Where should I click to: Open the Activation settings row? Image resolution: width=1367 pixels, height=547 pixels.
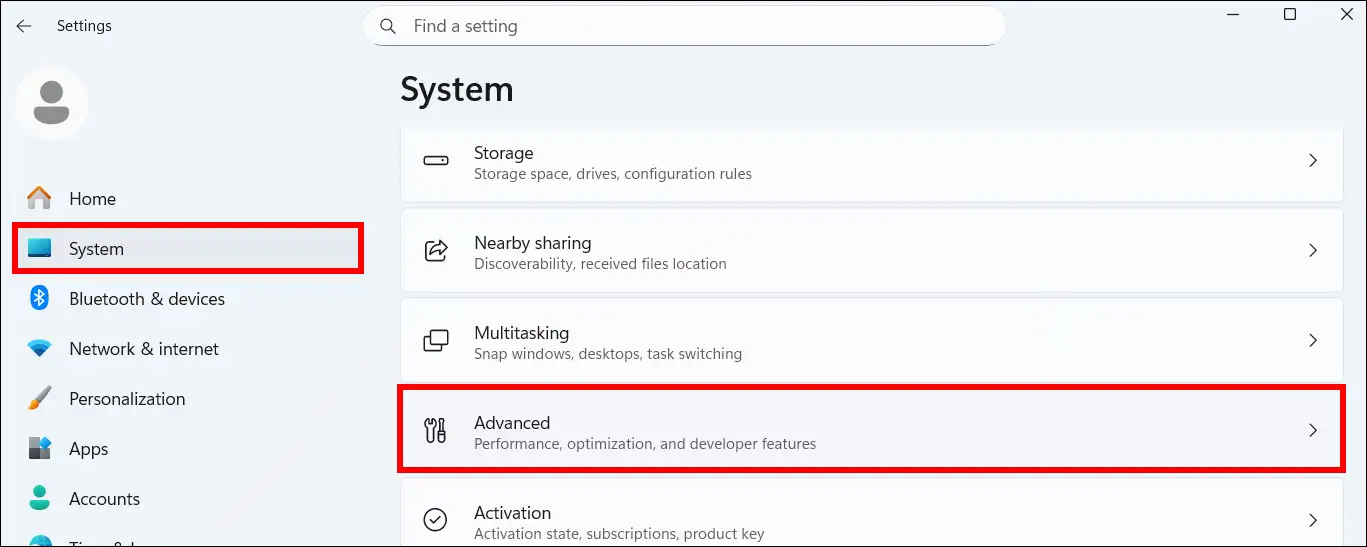tap(871, 514)
